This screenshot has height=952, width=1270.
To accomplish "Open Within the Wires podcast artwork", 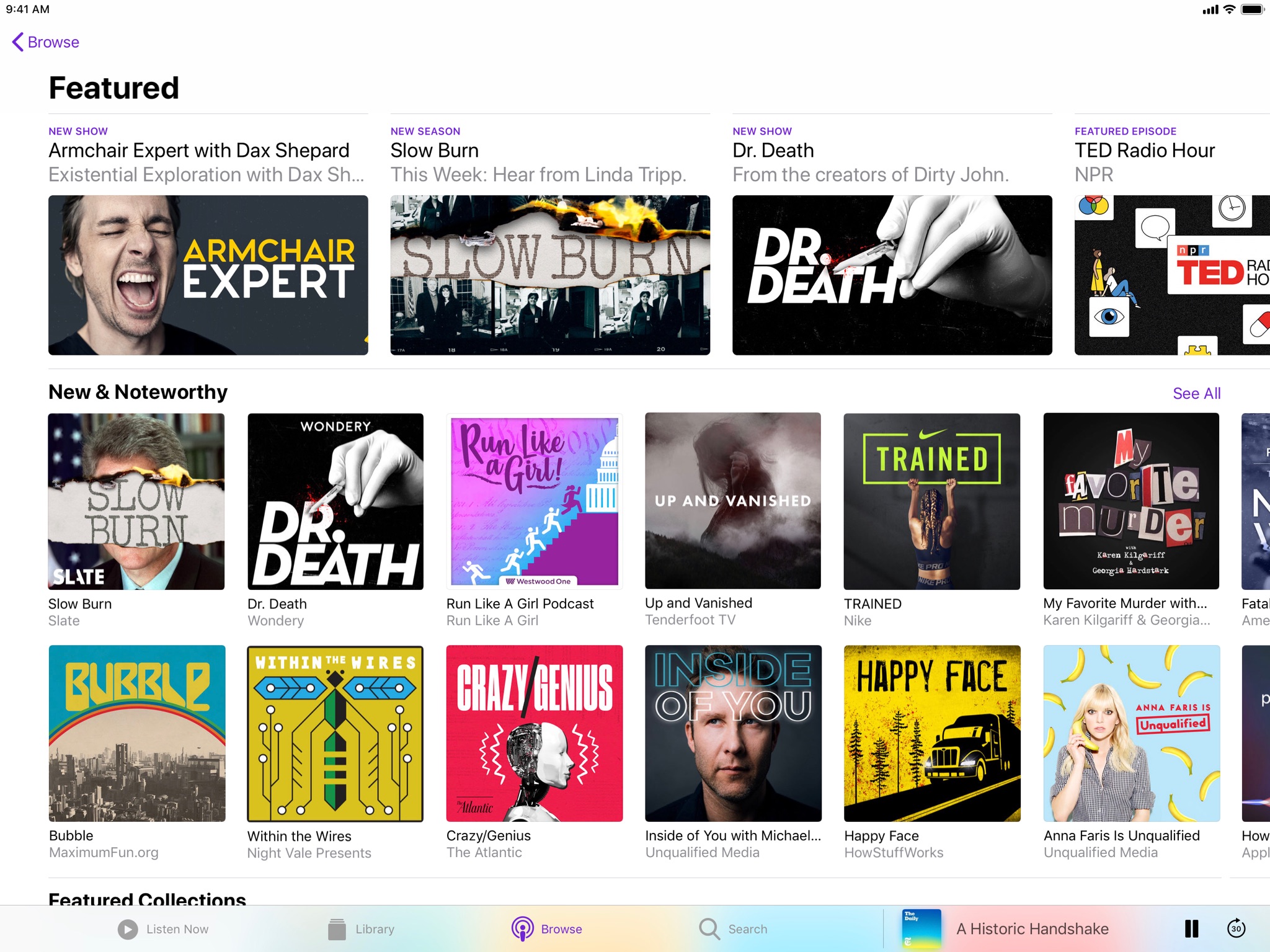I will coord(335,733).
